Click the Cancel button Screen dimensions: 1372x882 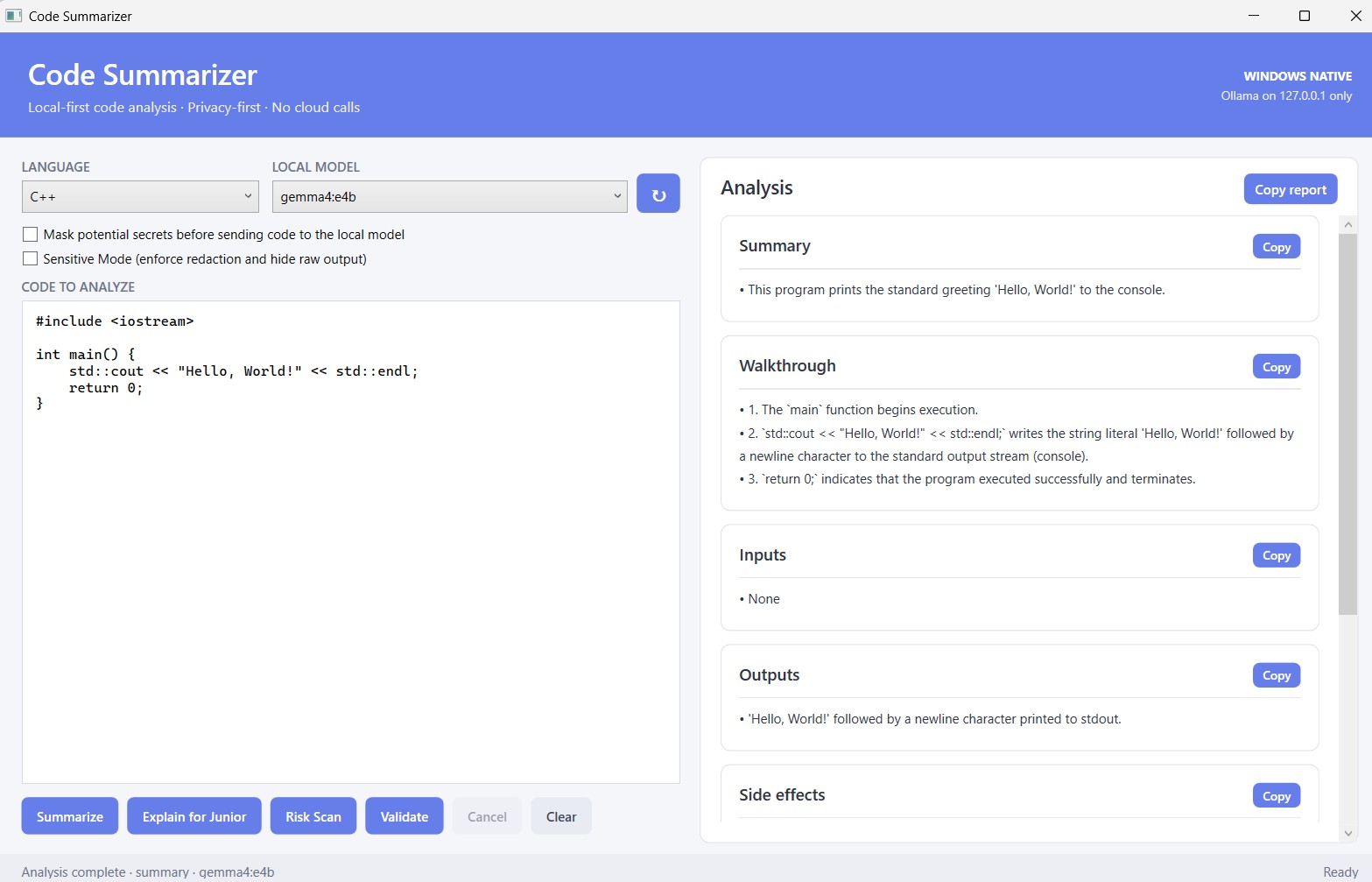487,816
